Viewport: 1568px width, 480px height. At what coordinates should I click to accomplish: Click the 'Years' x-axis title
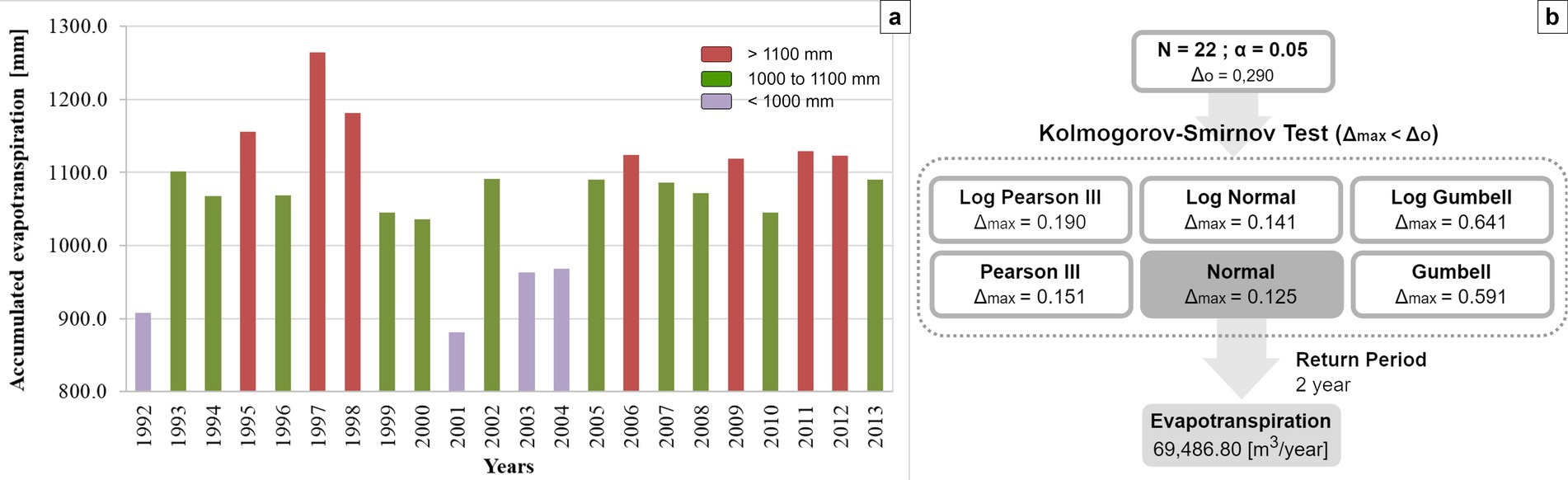(x=509, y=467)
